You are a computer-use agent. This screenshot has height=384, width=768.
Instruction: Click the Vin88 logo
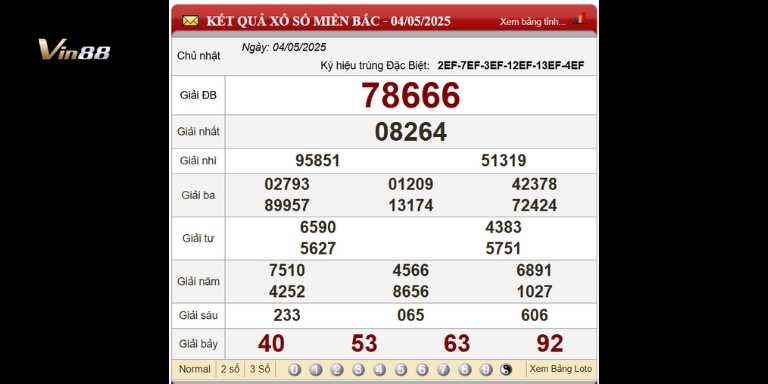(x=74, y=49)
